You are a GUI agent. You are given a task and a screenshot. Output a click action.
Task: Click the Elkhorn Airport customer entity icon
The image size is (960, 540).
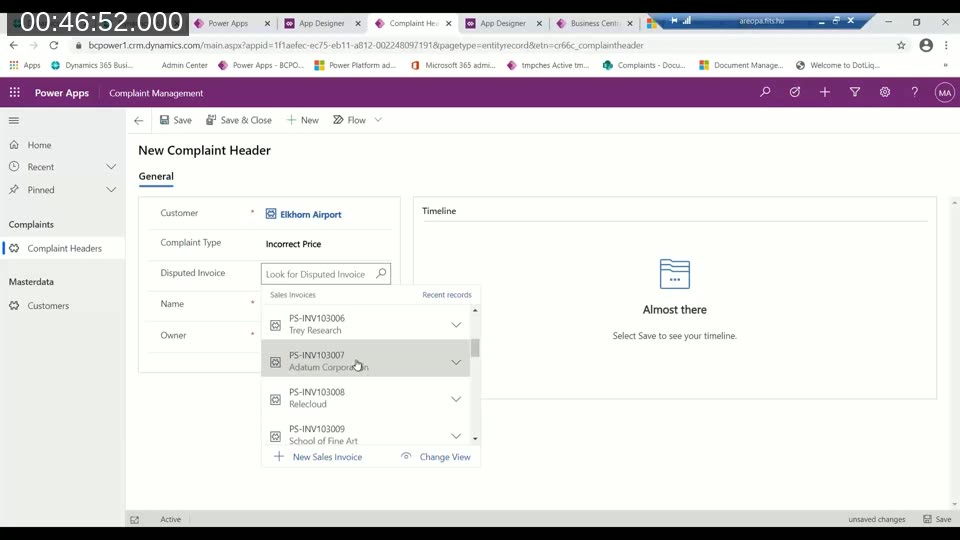pyautogui.click(x=271, y=214)
